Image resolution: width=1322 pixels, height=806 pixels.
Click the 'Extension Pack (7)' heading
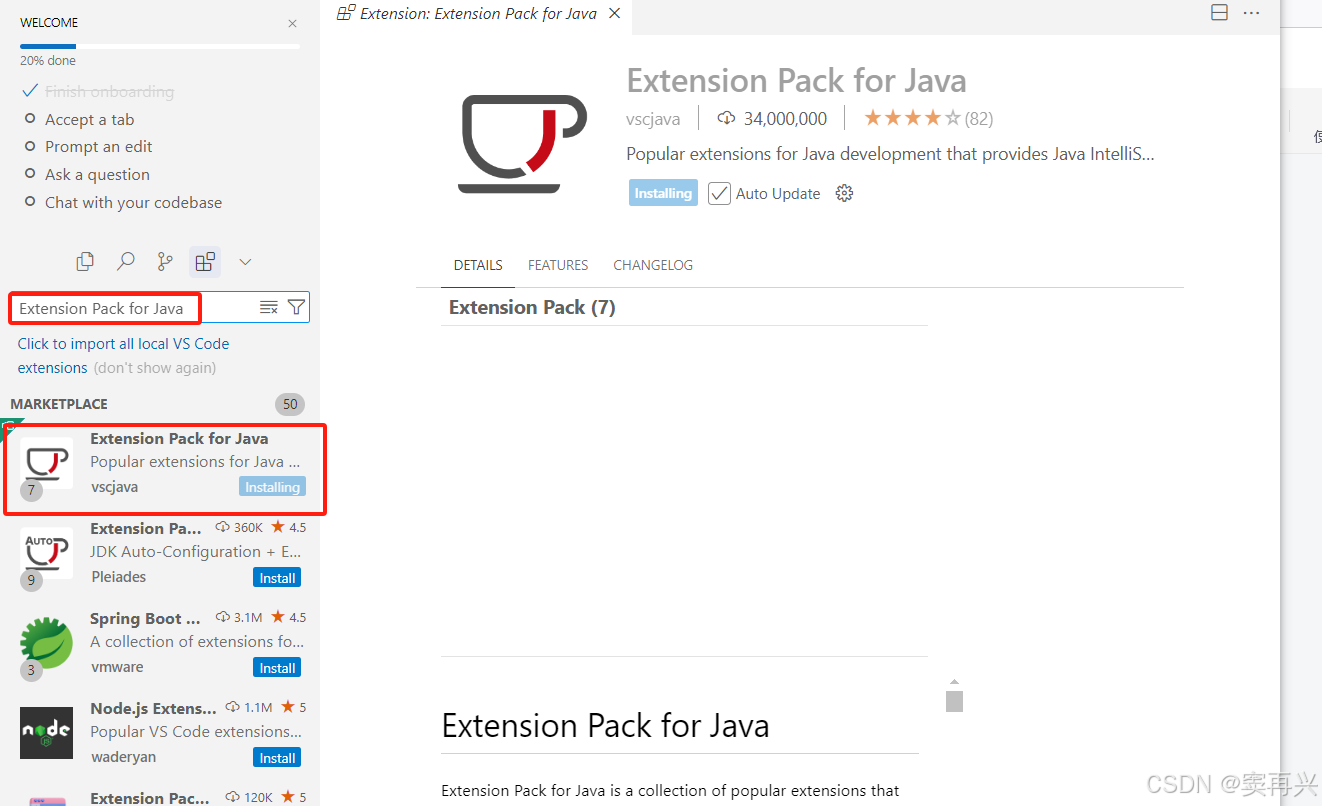coord(532,308)
